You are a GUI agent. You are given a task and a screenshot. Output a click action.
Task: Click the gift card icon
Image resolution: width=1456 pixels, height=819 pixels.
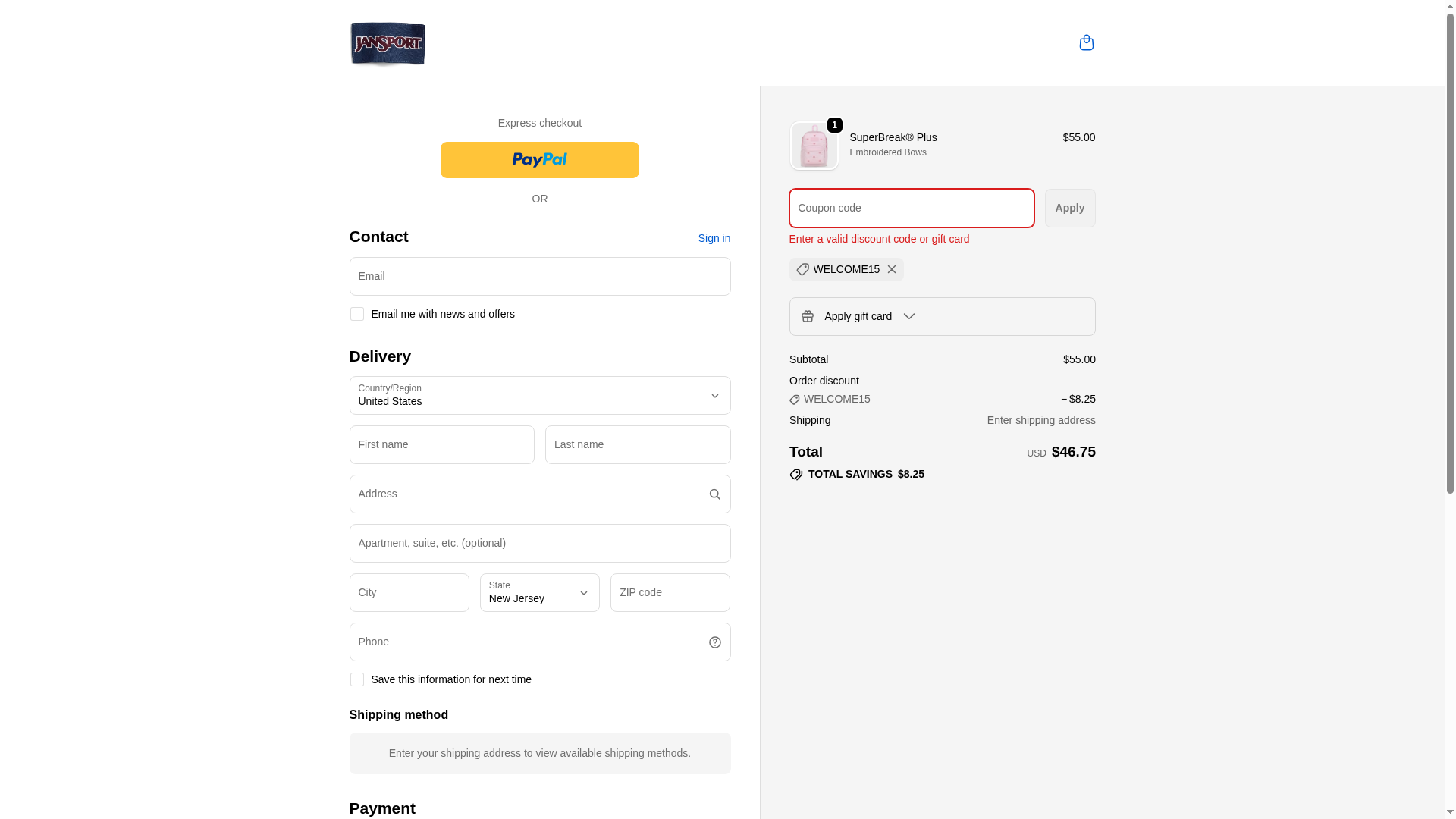[807, 316]
